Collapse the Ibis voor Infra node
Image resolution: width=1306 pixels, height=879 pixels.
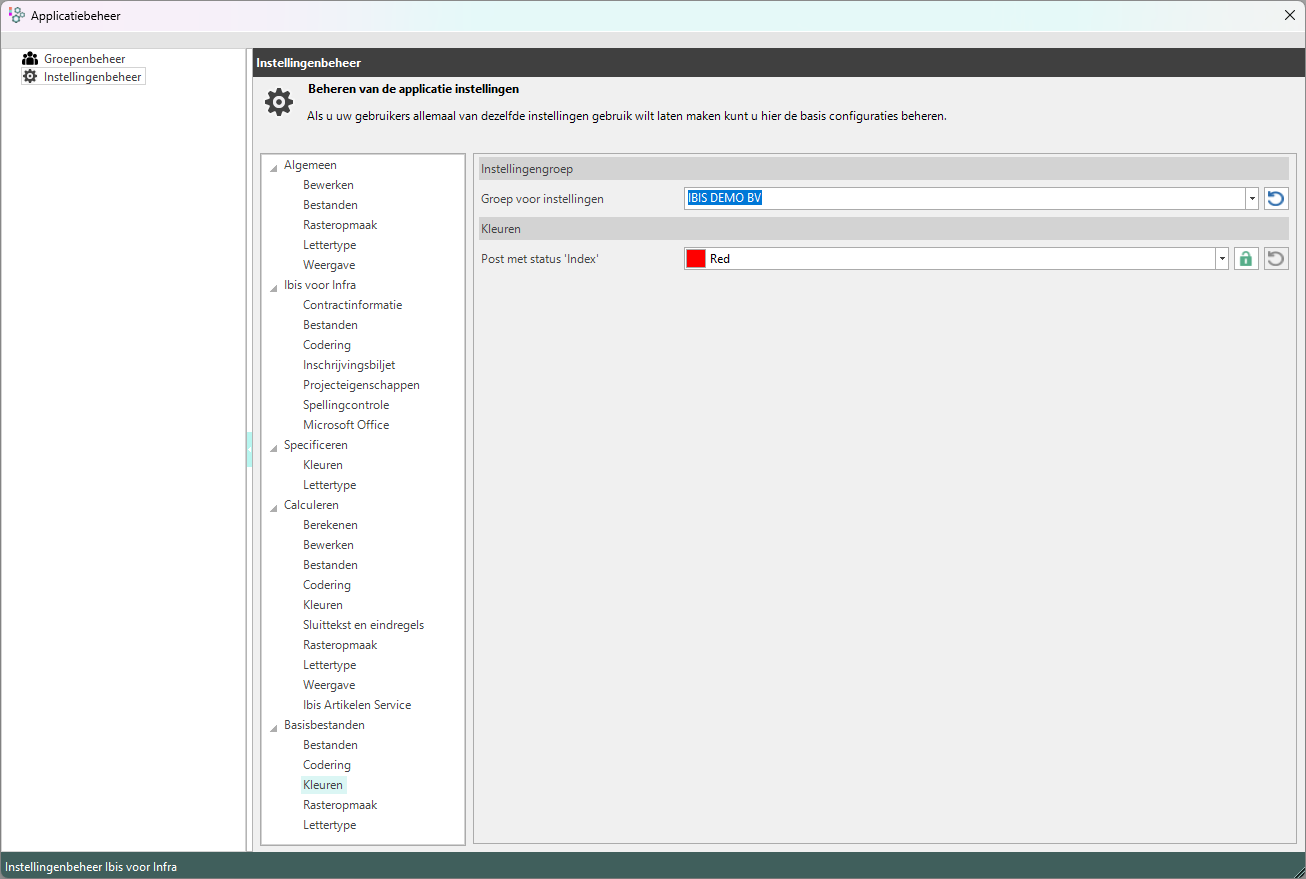(x=274, y=287)
